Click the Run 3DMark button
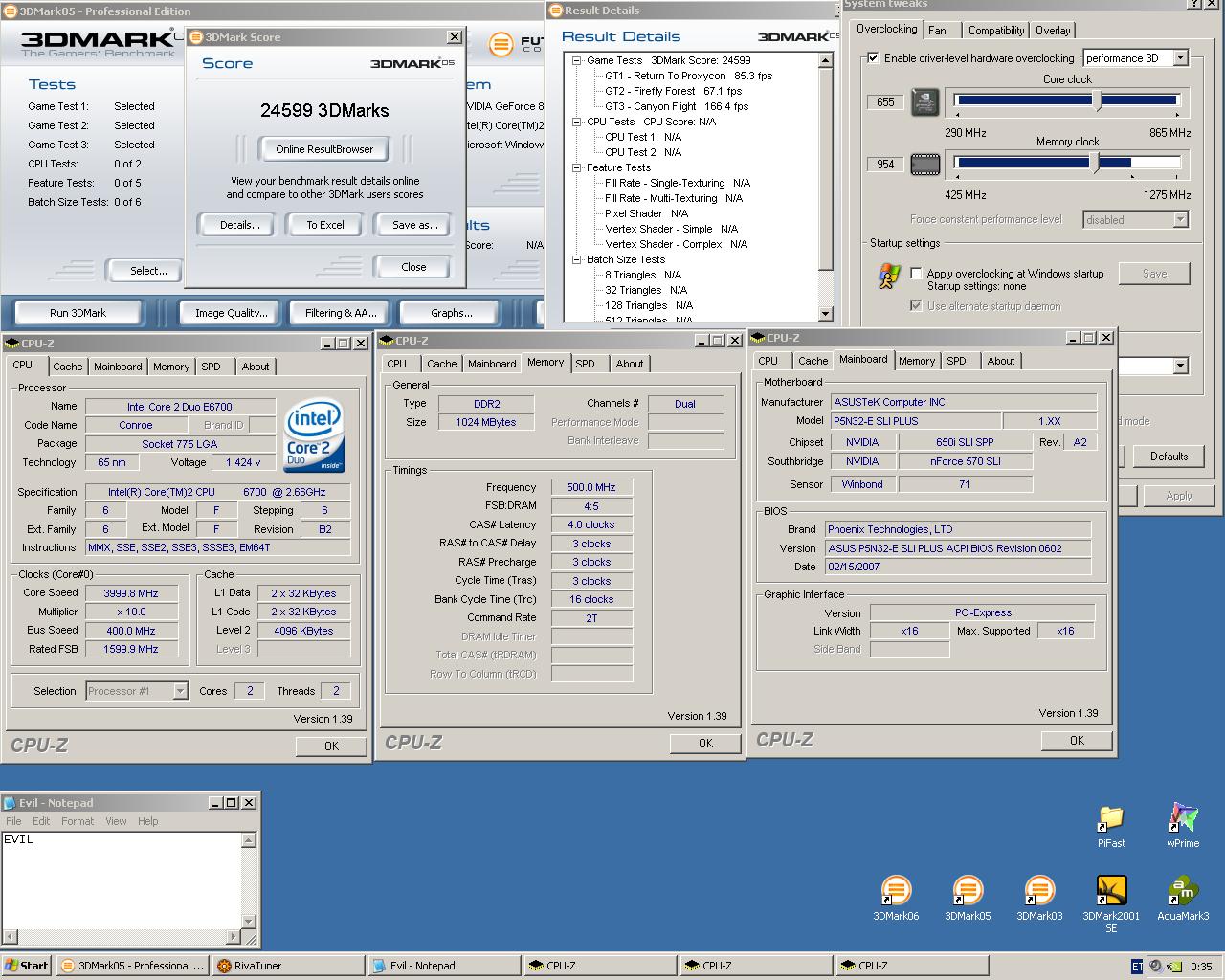 tap(78, 313)
